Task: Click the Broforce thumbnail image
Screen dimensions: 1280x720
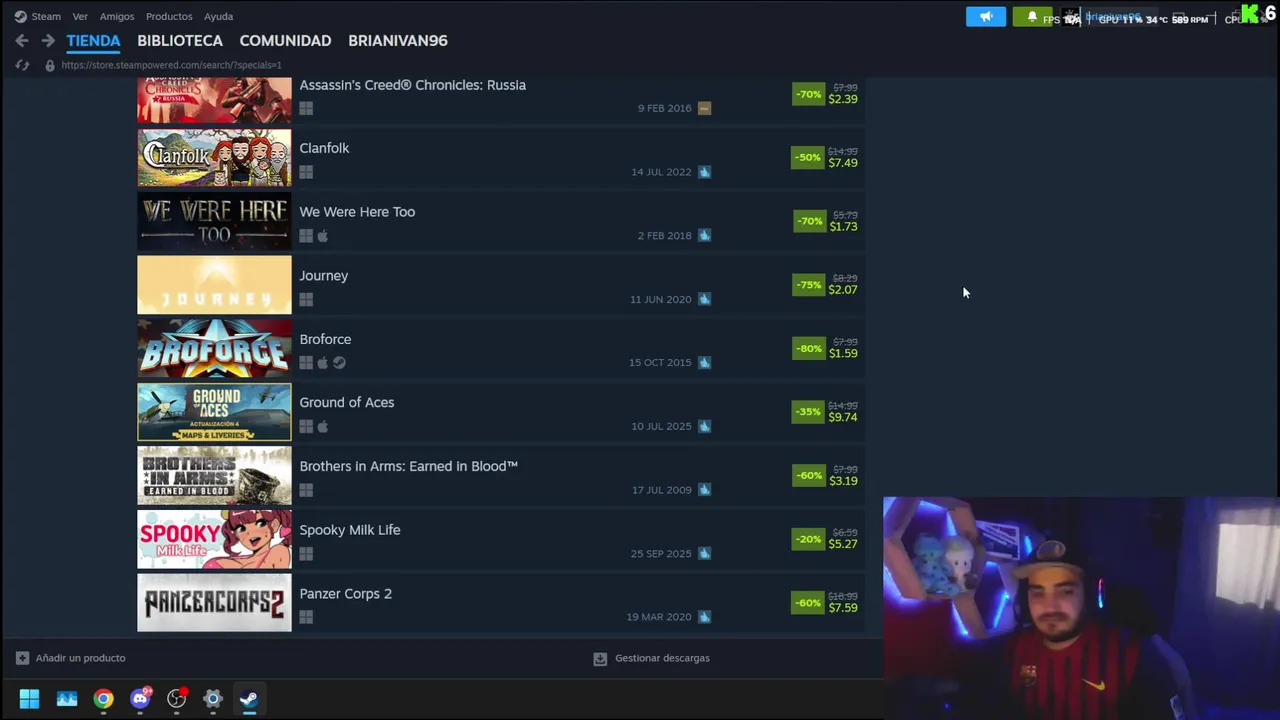Action: pos(214,348)
